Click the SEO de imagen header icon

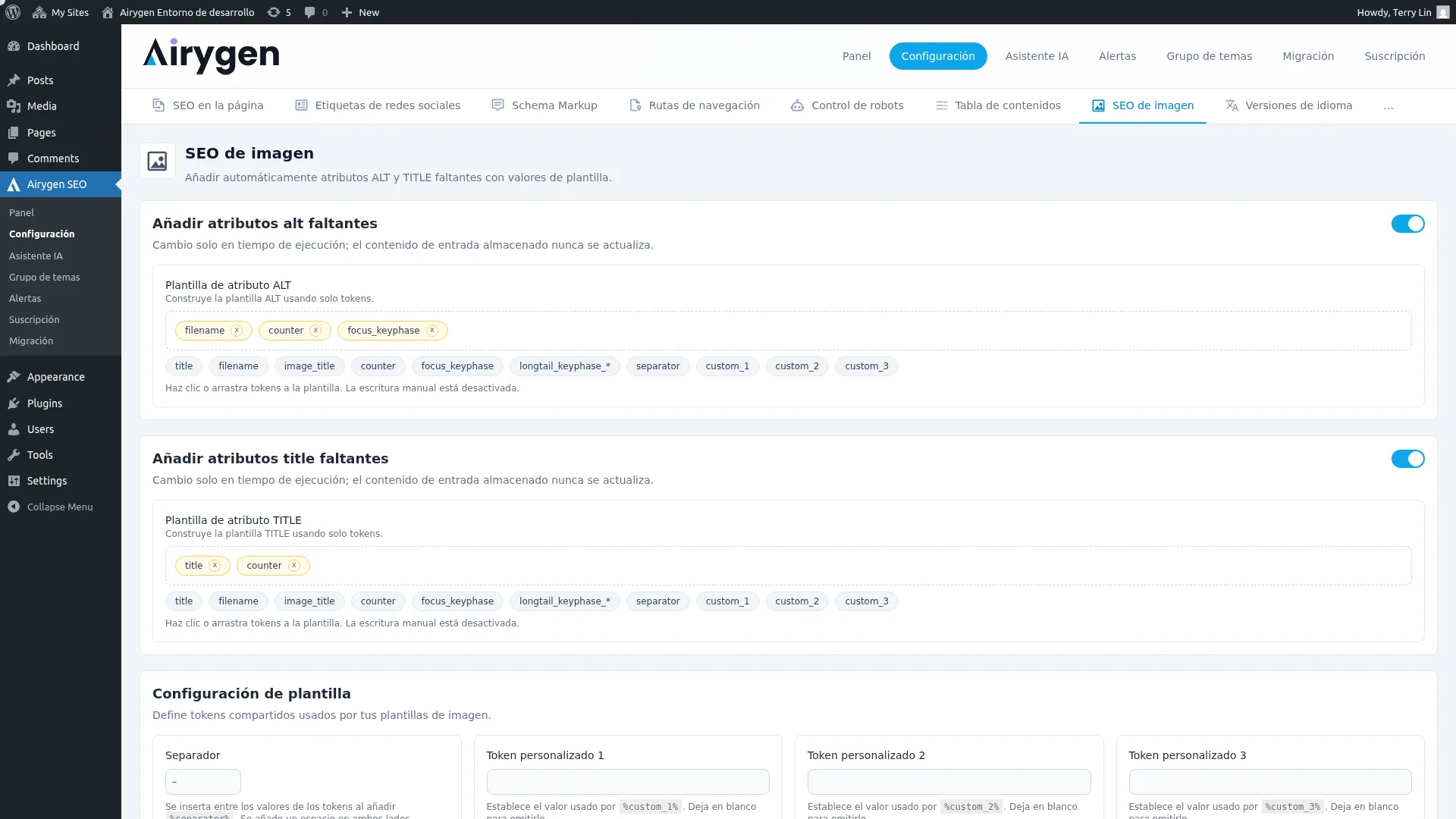[158, 161]
